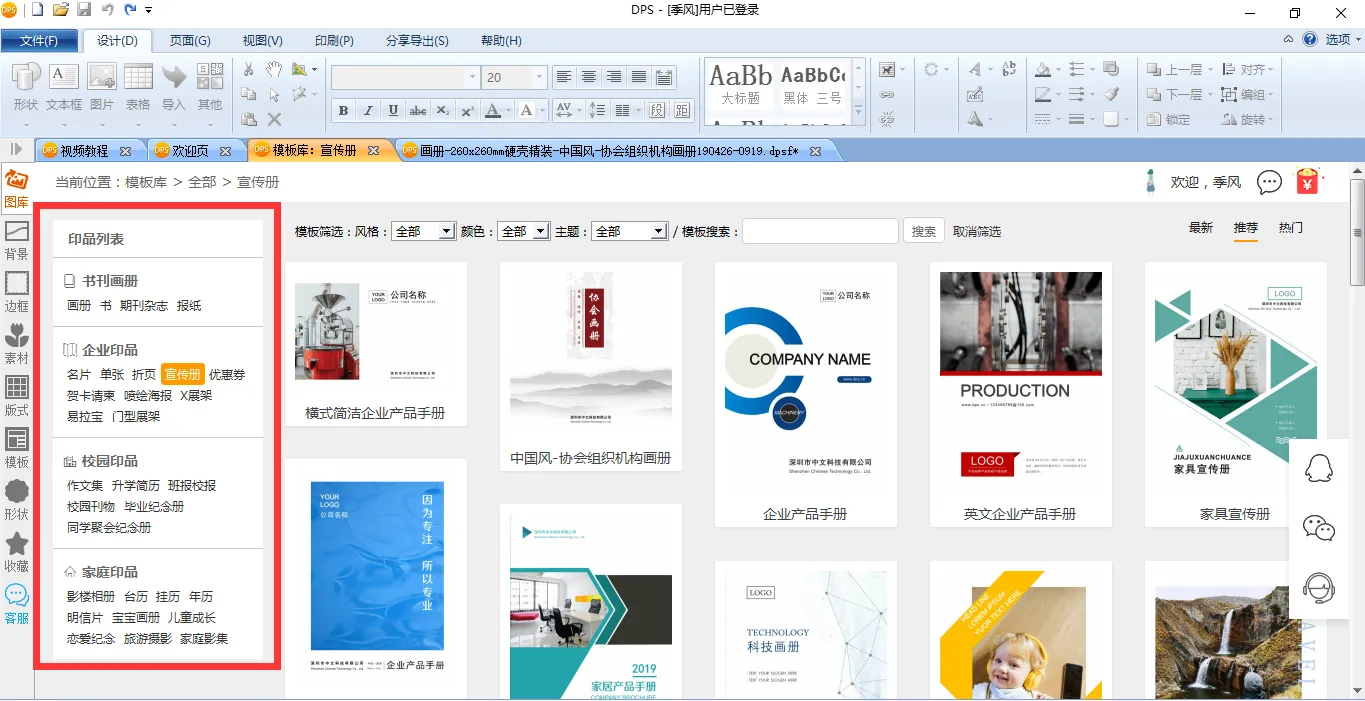1365x701 pixels.
Task: Expand the 风格 style filter dropdown
Action: tap(447, 231)
